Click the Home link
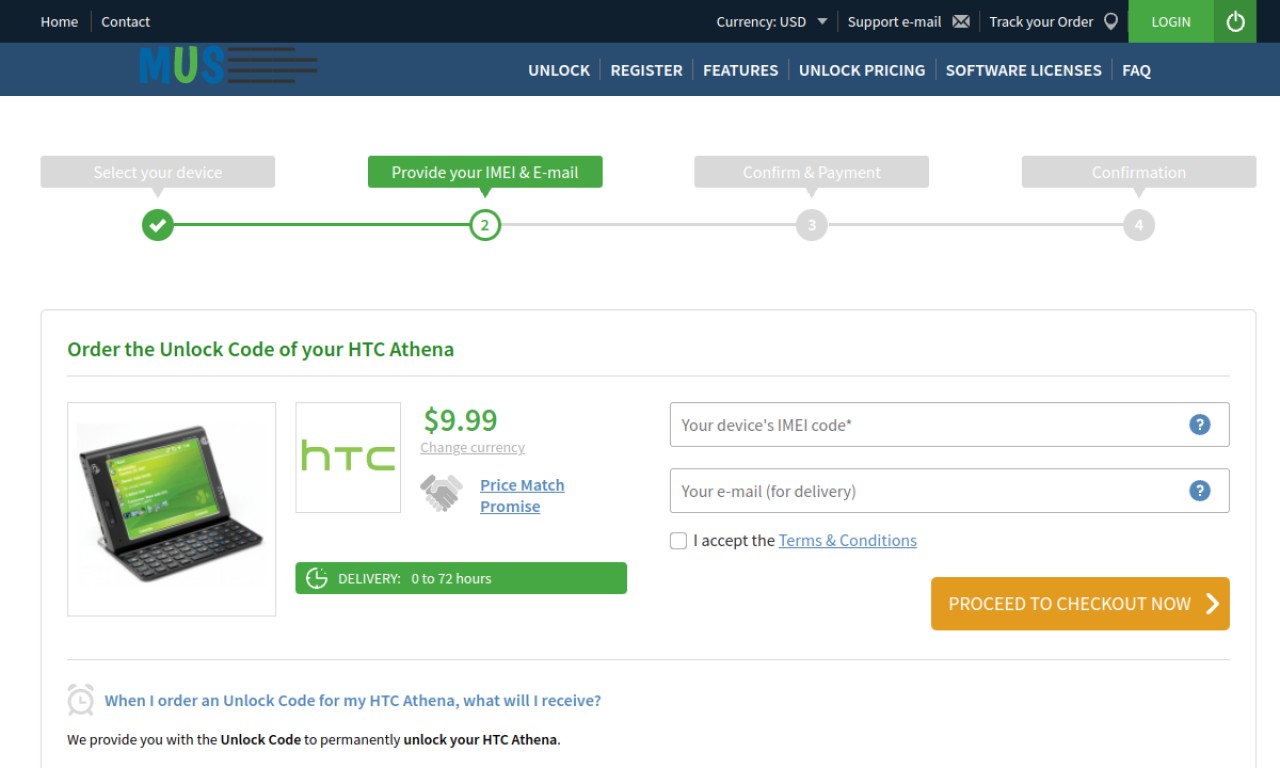Viewport: 1280px width, 768px height. [59, 22]
